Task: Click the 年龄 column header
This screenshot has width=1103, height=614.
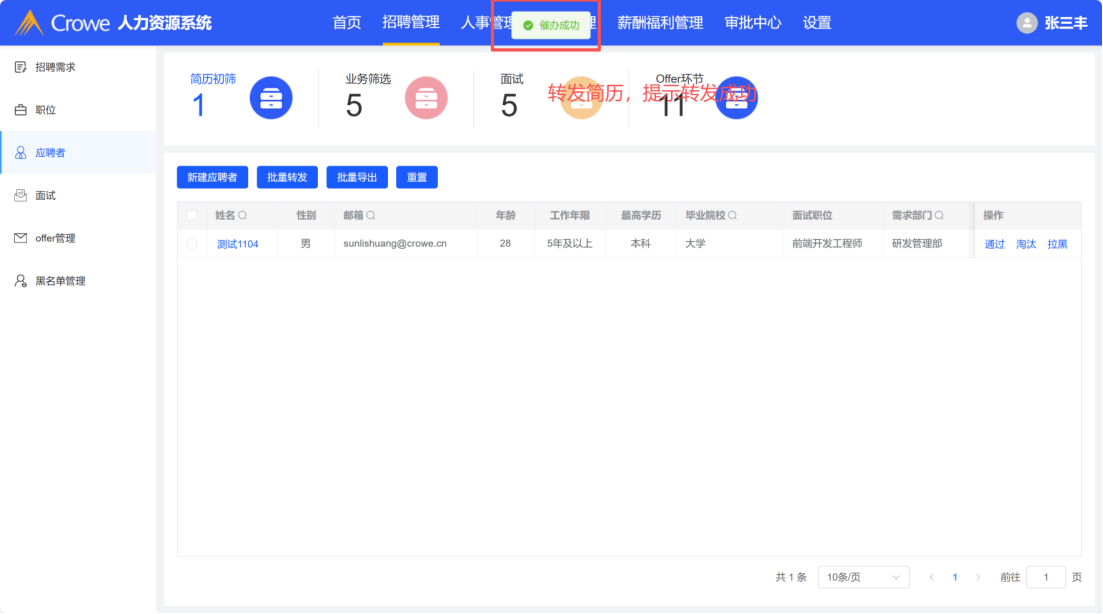Action: 506,215
